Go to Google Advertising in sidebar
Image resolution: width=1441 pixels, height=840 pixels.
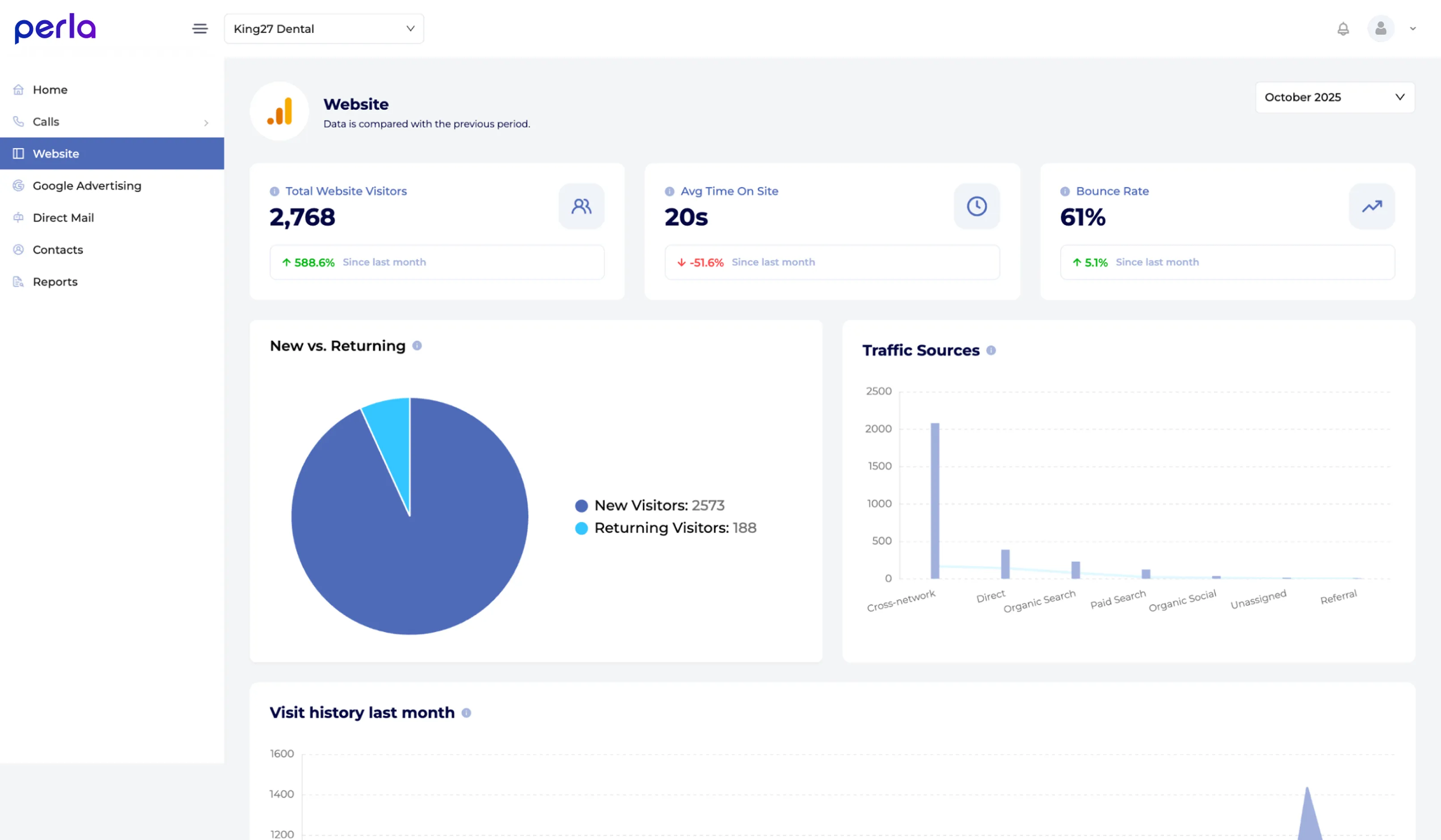pyautogui.click(x=86, y=186)
